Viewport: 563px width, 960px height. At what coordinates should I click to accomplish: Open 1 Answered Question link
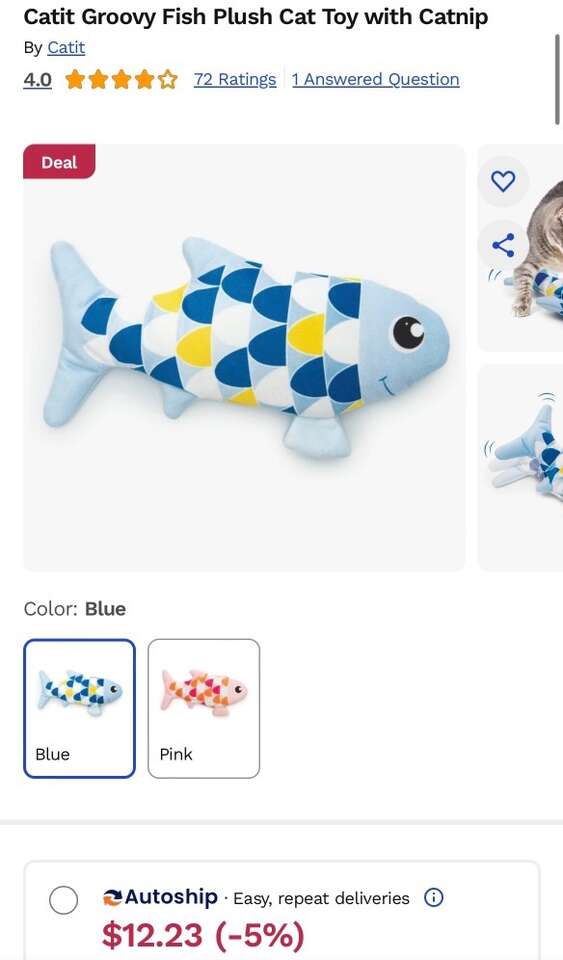tap(376, 80)
